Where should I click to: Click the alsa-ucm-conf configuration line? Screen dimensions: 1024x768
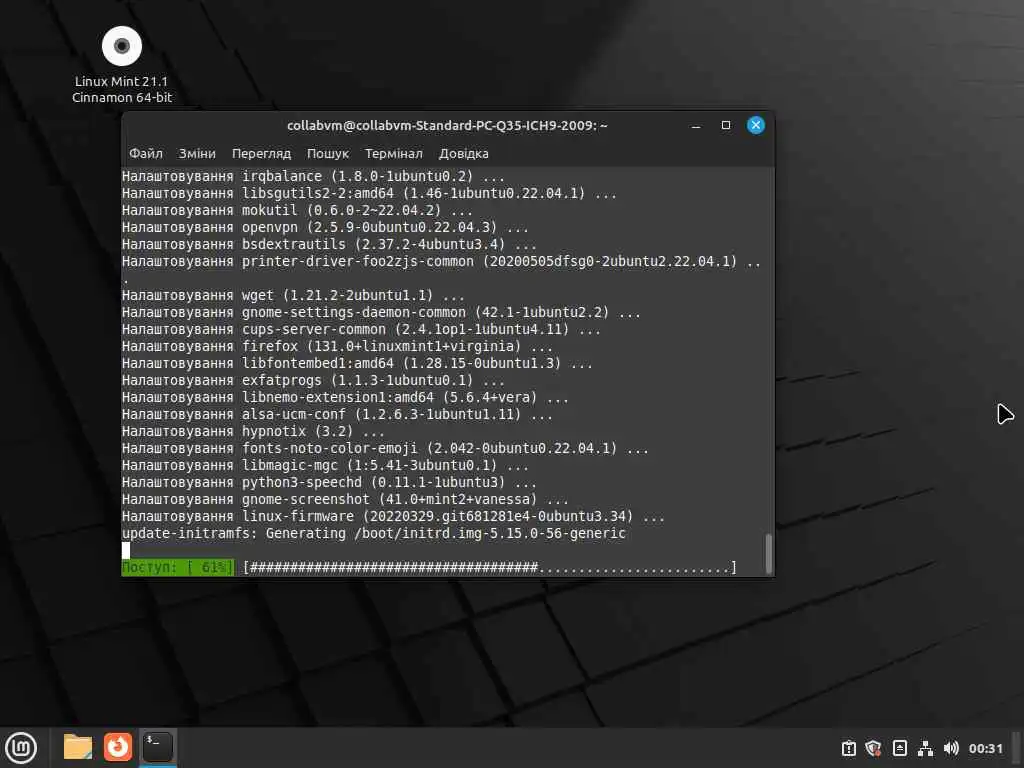(x=337, y=415)
